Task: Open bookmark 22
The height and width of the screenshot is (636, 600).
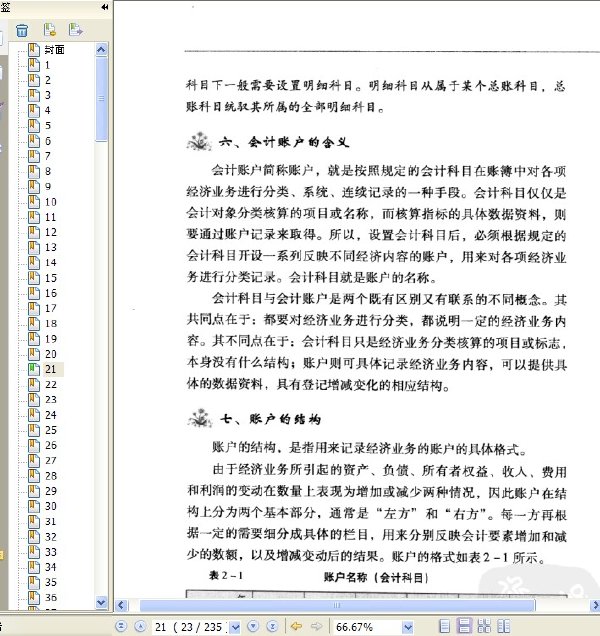Action: [50, 385]
